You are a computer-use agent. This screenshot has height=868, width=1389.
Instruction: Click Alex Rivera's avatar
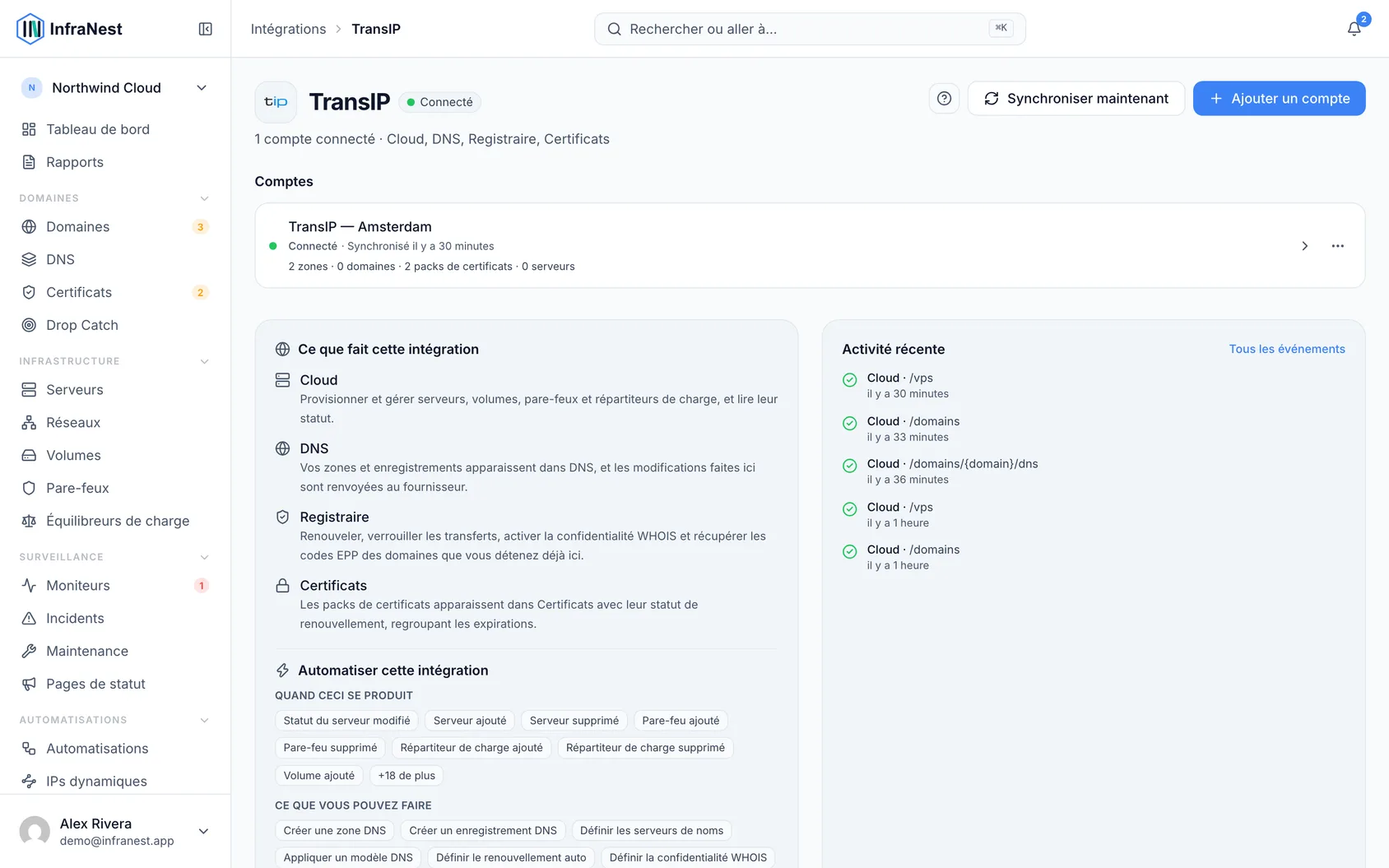pos(35,831)
